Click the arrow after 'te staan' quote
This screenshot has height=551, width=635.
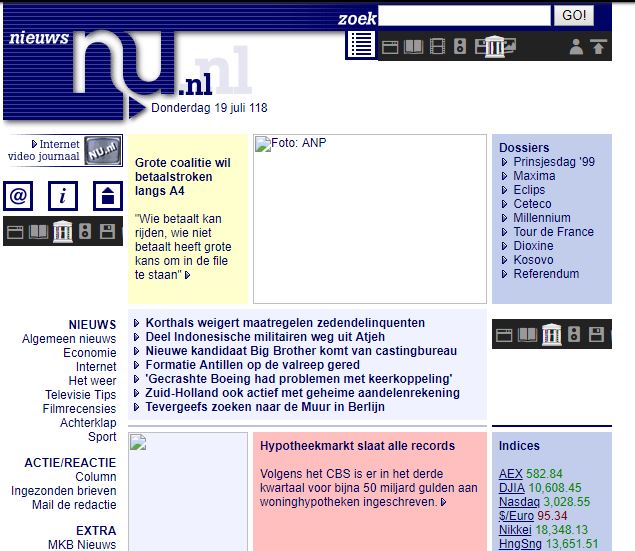coord(188,275)
